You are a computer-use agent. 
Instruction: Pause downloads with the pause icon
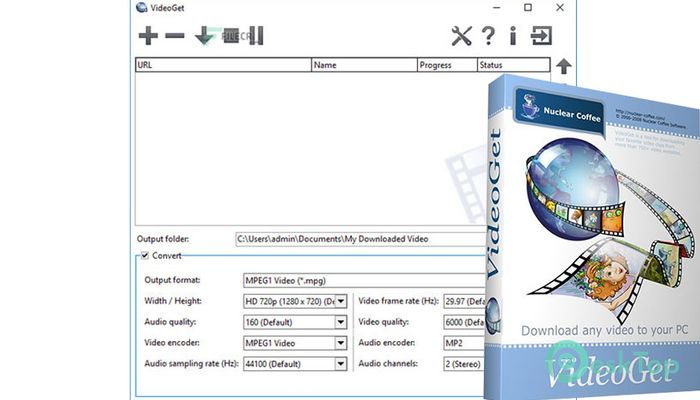tap(256, 36)
